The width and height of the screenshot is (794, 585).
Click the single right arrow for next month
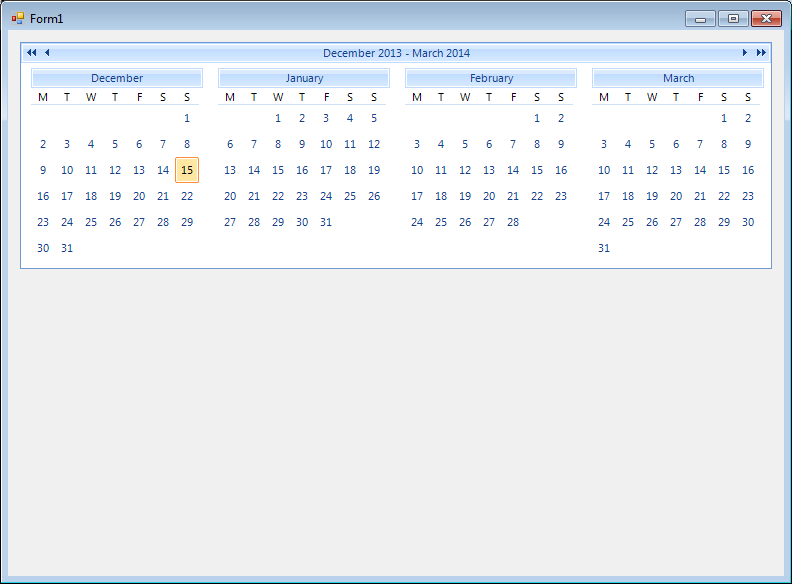click(x=744, y=53)
